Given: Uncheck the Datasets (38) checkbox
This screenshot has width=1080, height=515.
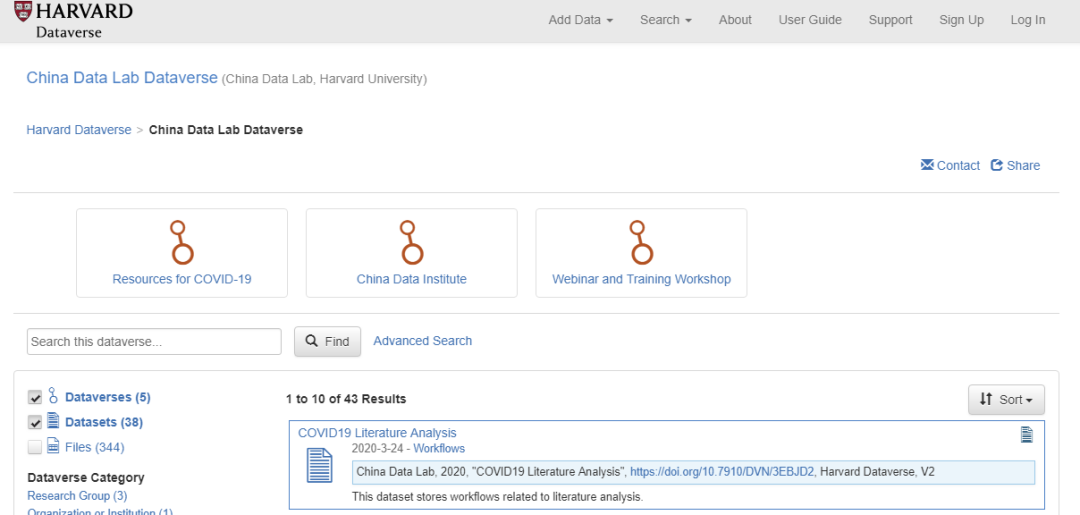Looking at the screenshot, I should coord(35,422).
